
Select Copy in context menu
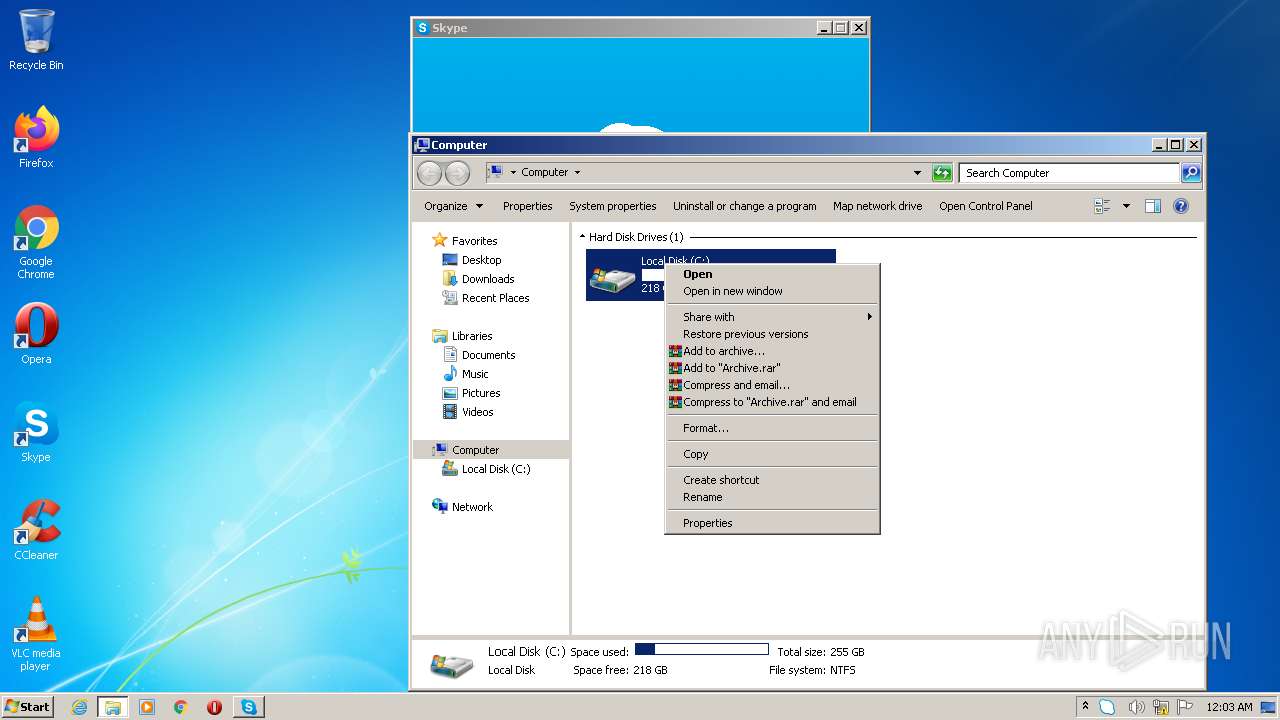click(772, 454)
